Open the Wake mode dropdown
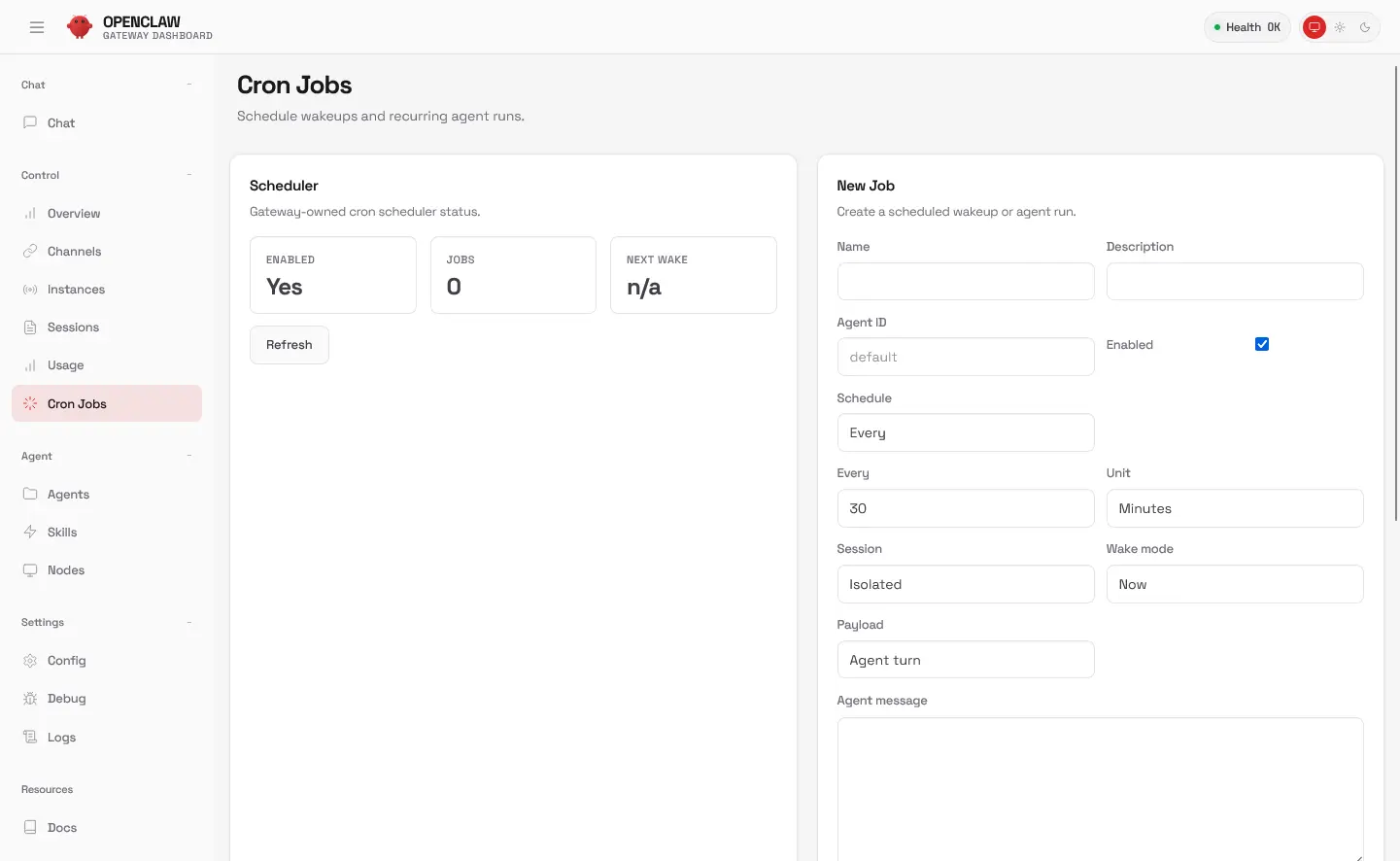1400x861 pixels. [x=1234, y=584]
